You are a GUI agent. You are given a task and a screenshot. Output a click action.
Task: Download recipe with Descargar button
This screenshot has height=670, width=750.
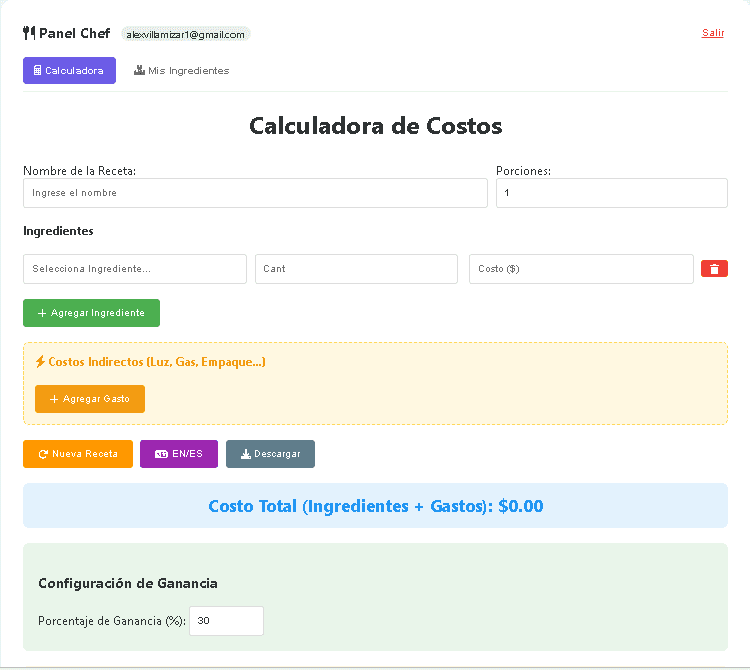tap(270, 454)
